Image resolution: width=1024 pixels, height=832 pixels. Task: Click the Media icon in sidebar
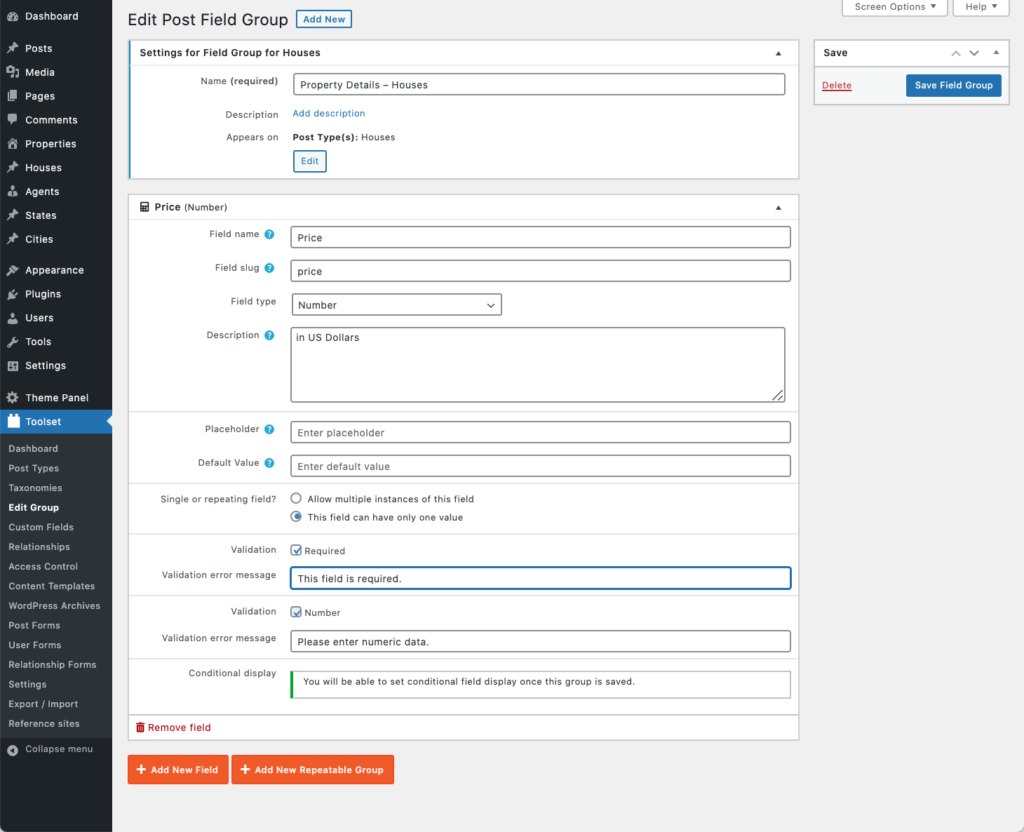click(12, 72)
